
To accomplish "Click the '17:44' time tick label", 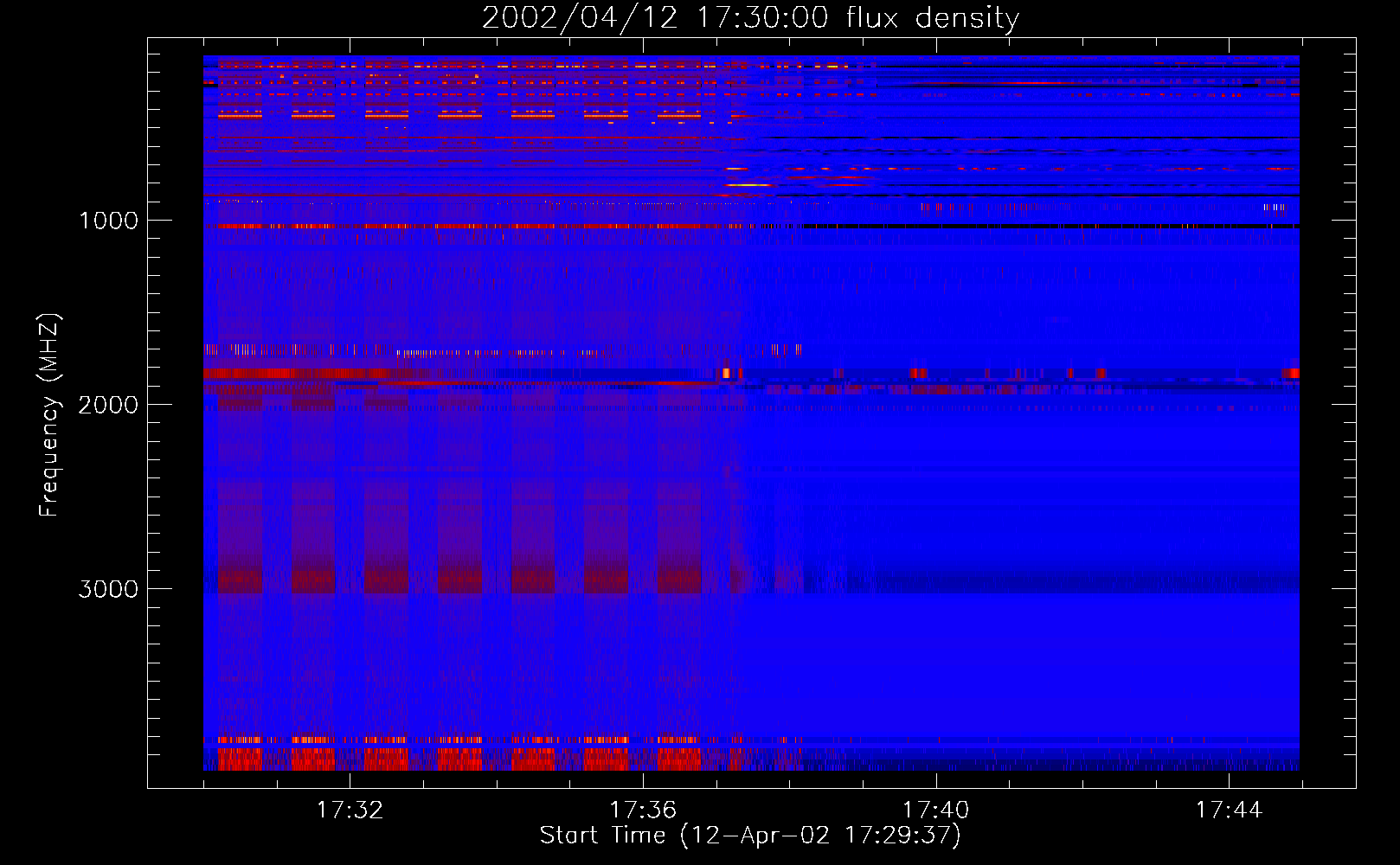I will pos(1229,811).
